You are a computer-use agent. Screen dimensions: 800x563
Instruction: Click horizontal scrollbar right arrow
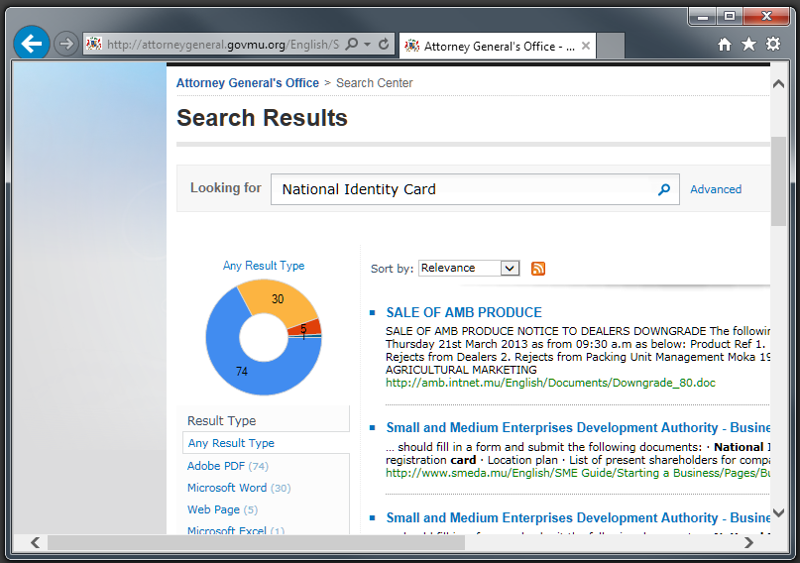pos(748,542)
